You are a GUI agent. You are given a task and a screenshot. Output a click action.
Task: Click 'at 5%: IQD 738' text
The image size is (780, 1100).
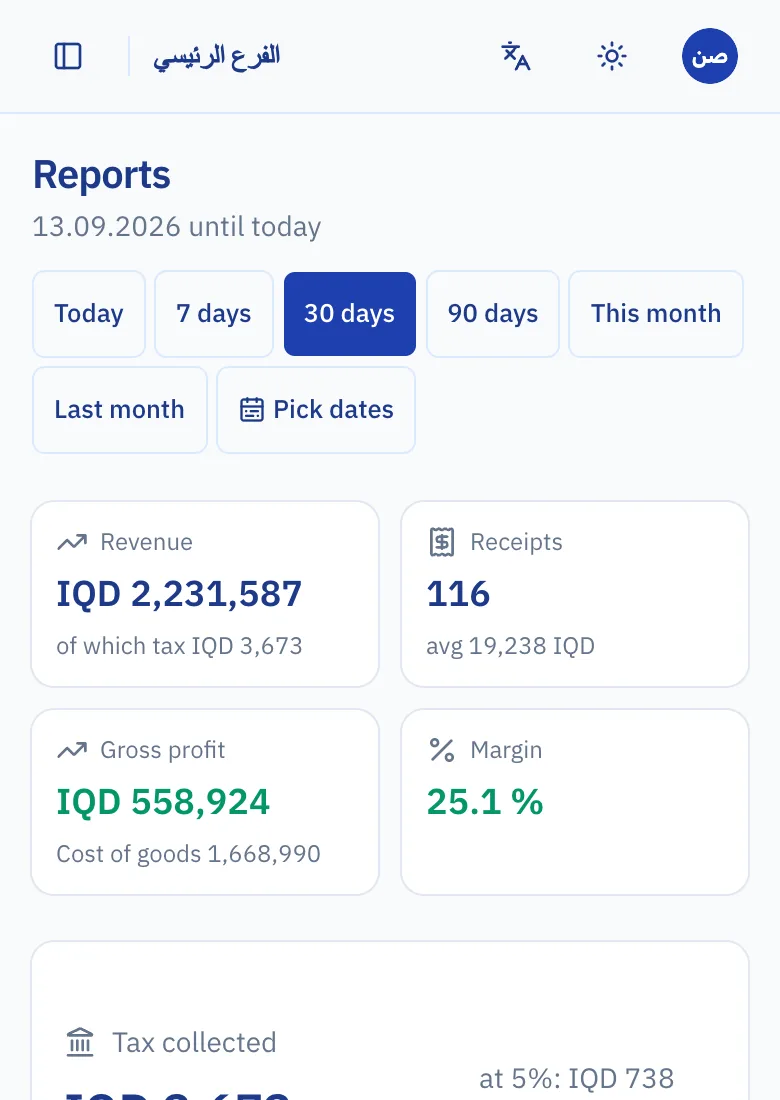coord(577,1078)
